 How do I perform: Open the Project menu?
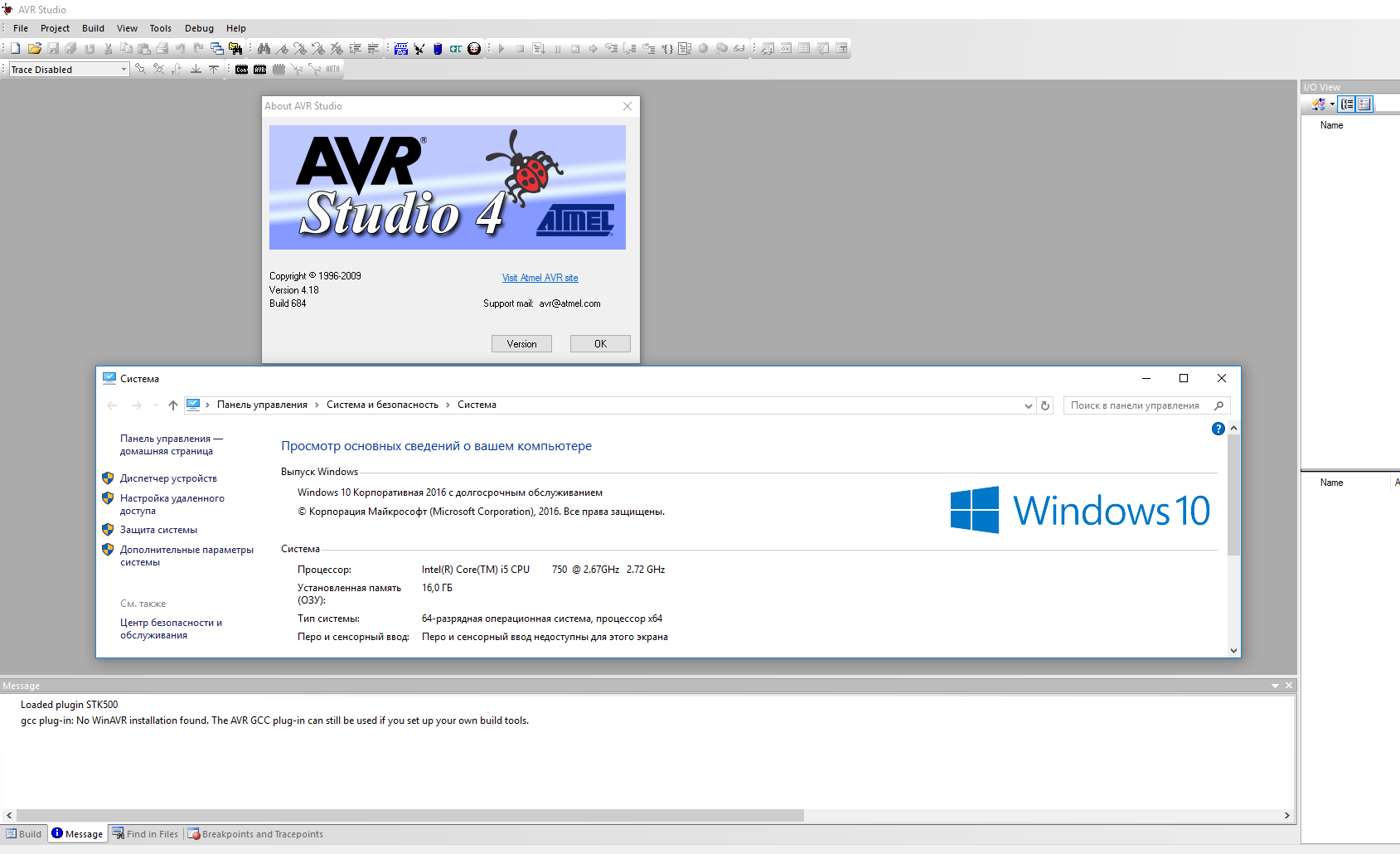point(55,28)
